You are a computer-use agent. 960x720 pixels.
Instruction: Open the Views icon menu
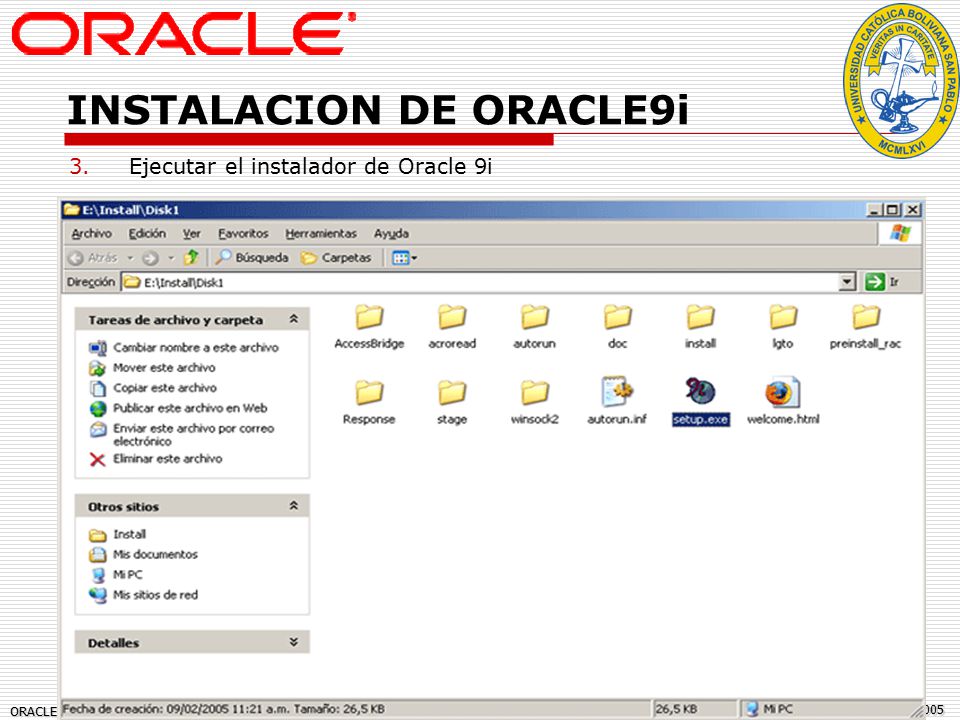click(404, 258)
